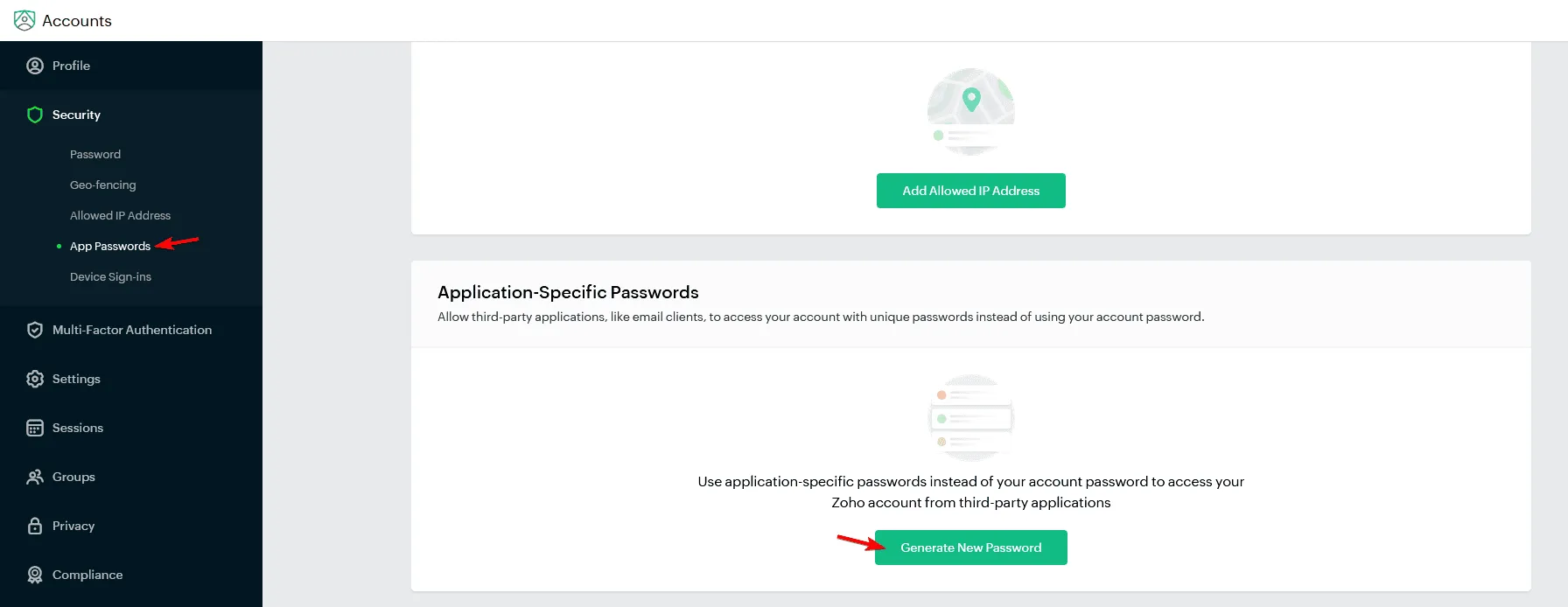1568x607 pixels.
Task: Click the passwords list illustration in Application-Specific Passwords
Action: pos(970,417)
